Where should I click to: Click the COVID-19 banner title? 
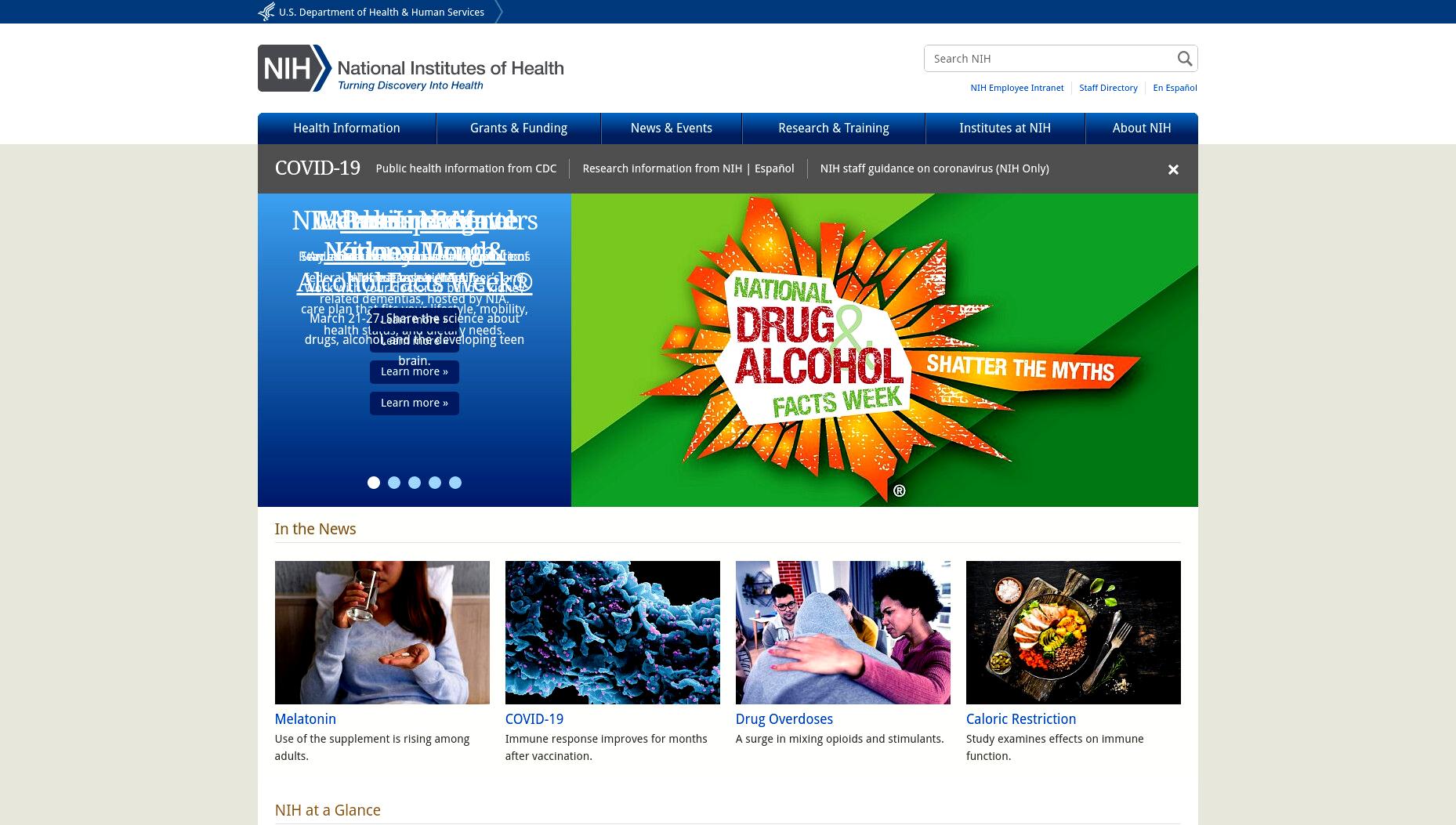pyautogui.click(x=317, y=168)
